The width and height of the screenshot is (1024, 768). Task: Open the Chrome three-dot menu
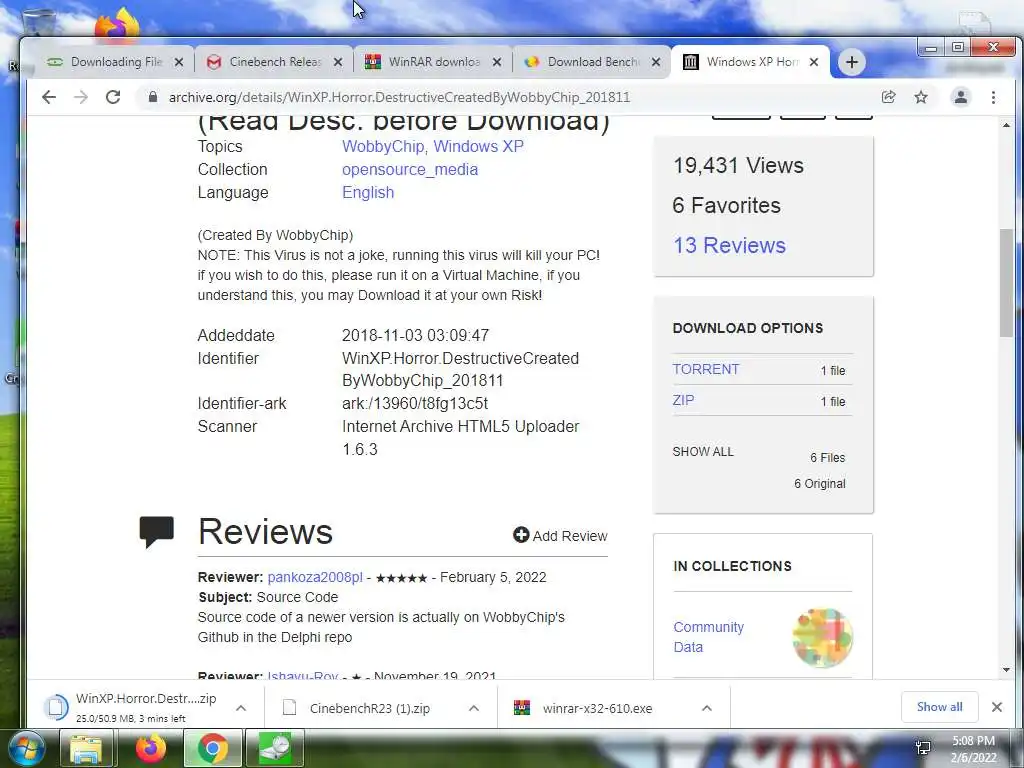993,97
